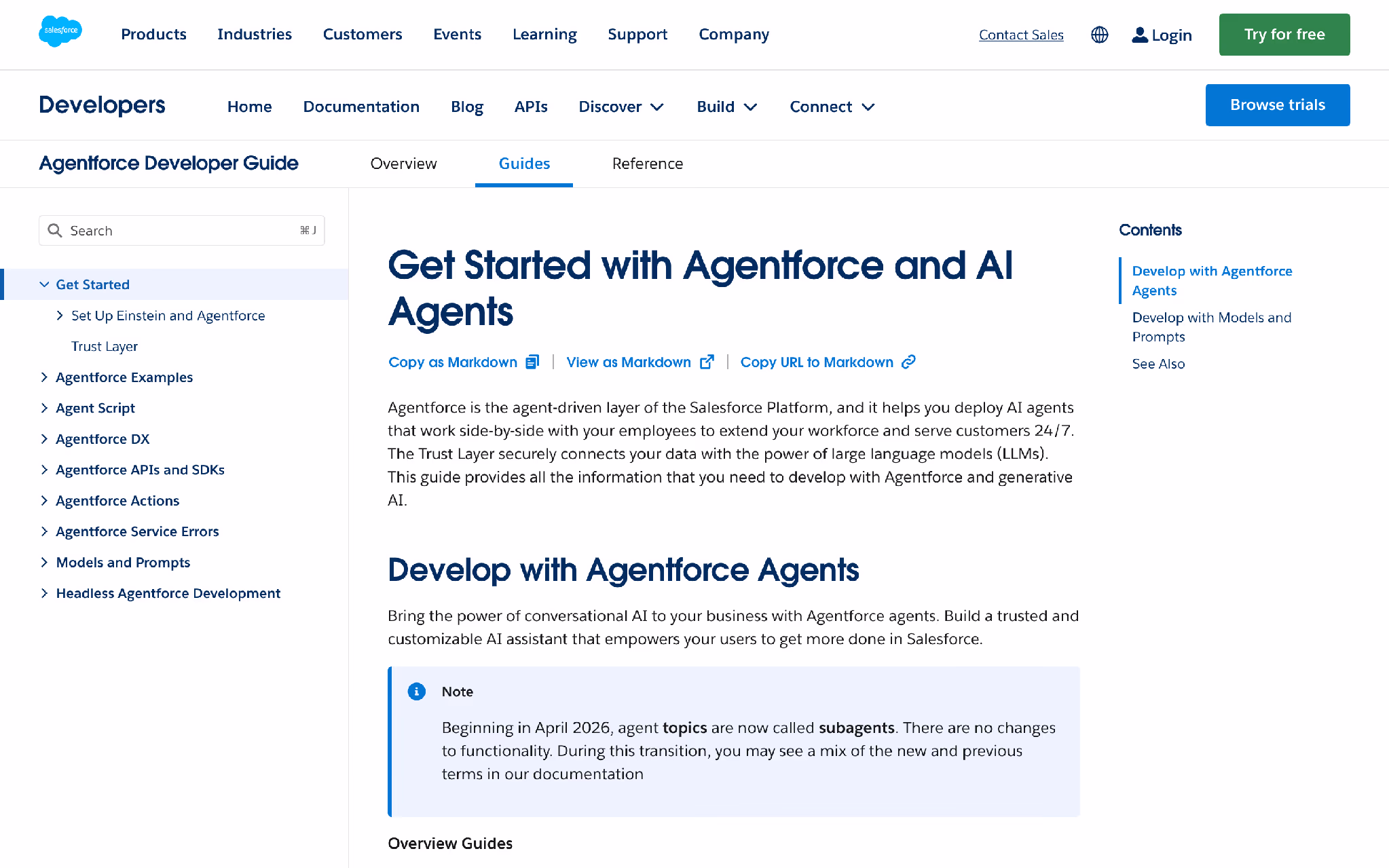Image resolution: width=1389 pixels, height=868 pixels.
Task: Click the Browse trials button
Action: pos(1278,105)
